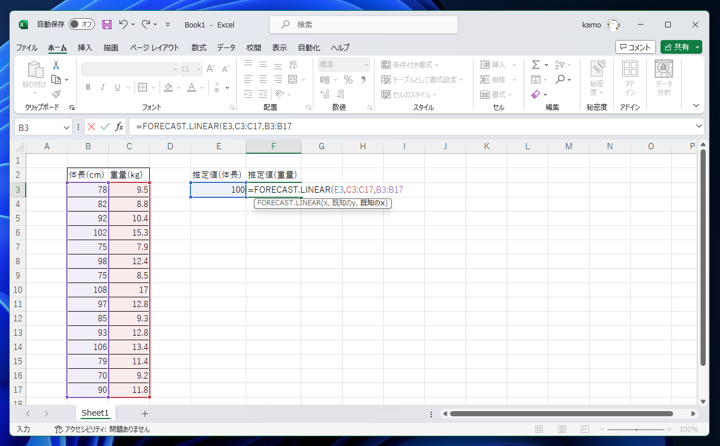The width and height of the screenshot is (720, 446).
Task: Click the zoom slider in status bar
Action: (x=636, y=429)
